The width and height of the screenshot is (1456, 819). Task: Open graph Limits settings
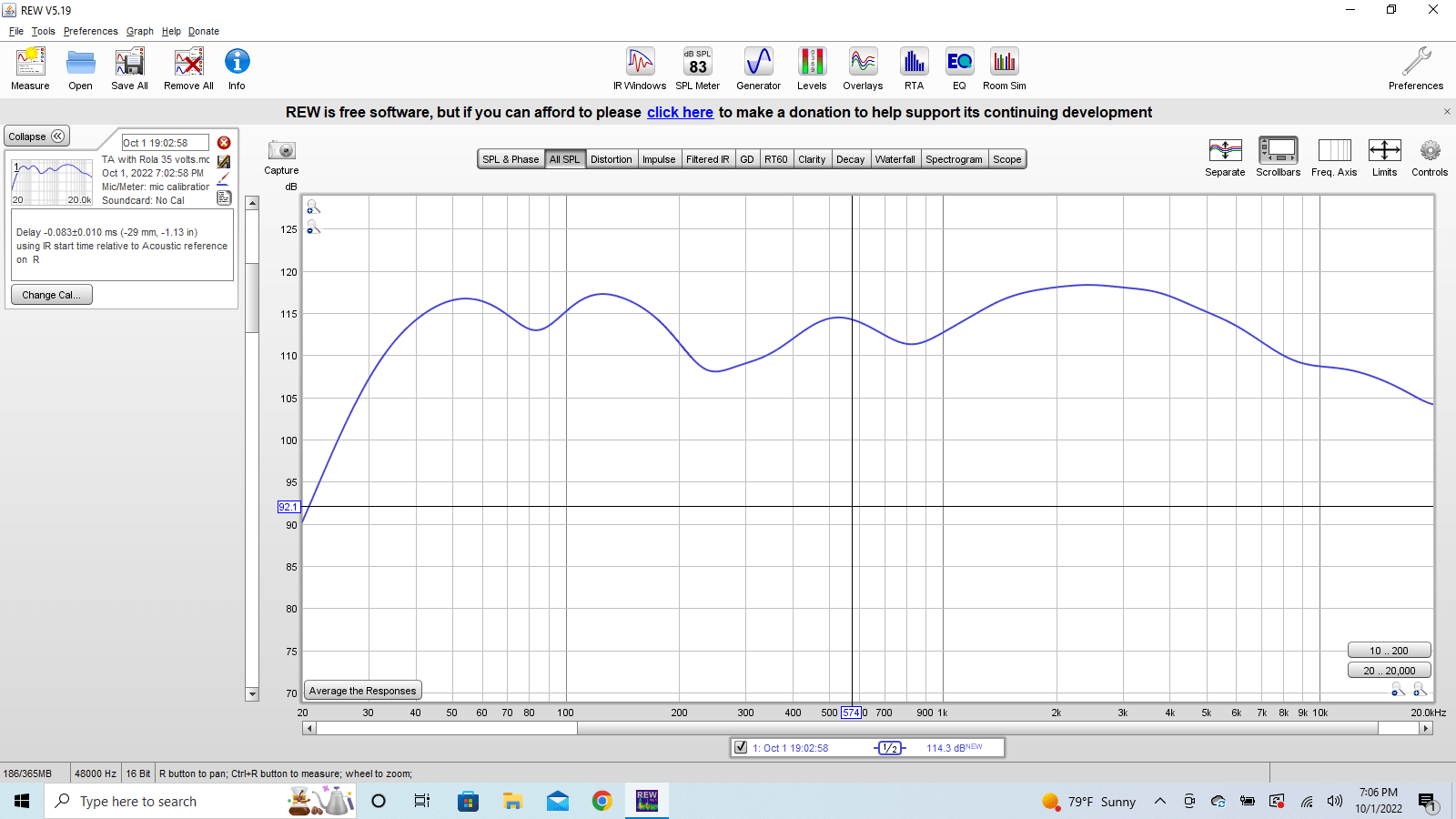(1384, 157)
